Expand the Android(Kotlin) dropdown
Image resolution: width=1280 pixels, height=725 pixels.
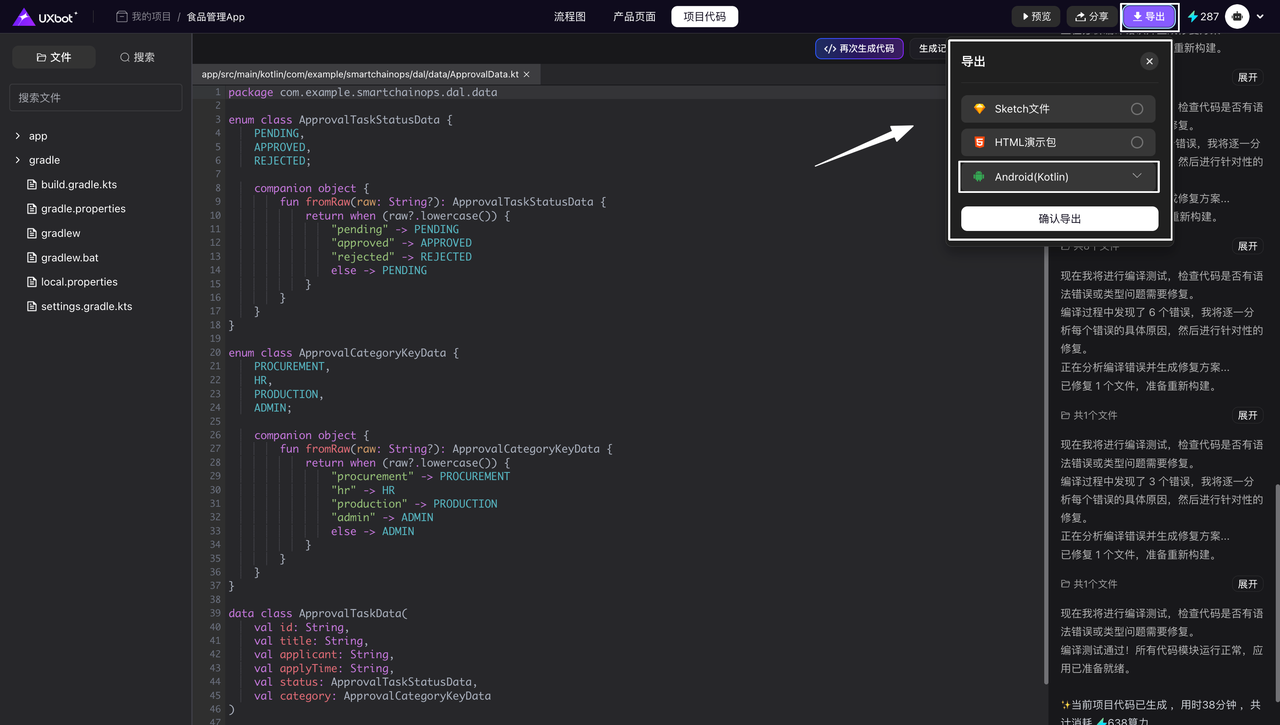[x=1137, y=177]
